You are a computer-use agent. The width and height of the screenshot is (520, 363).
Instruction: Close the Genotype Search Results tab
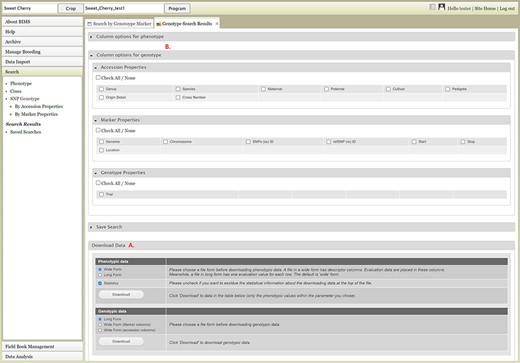pyautogui.click(x=217, y=24)
